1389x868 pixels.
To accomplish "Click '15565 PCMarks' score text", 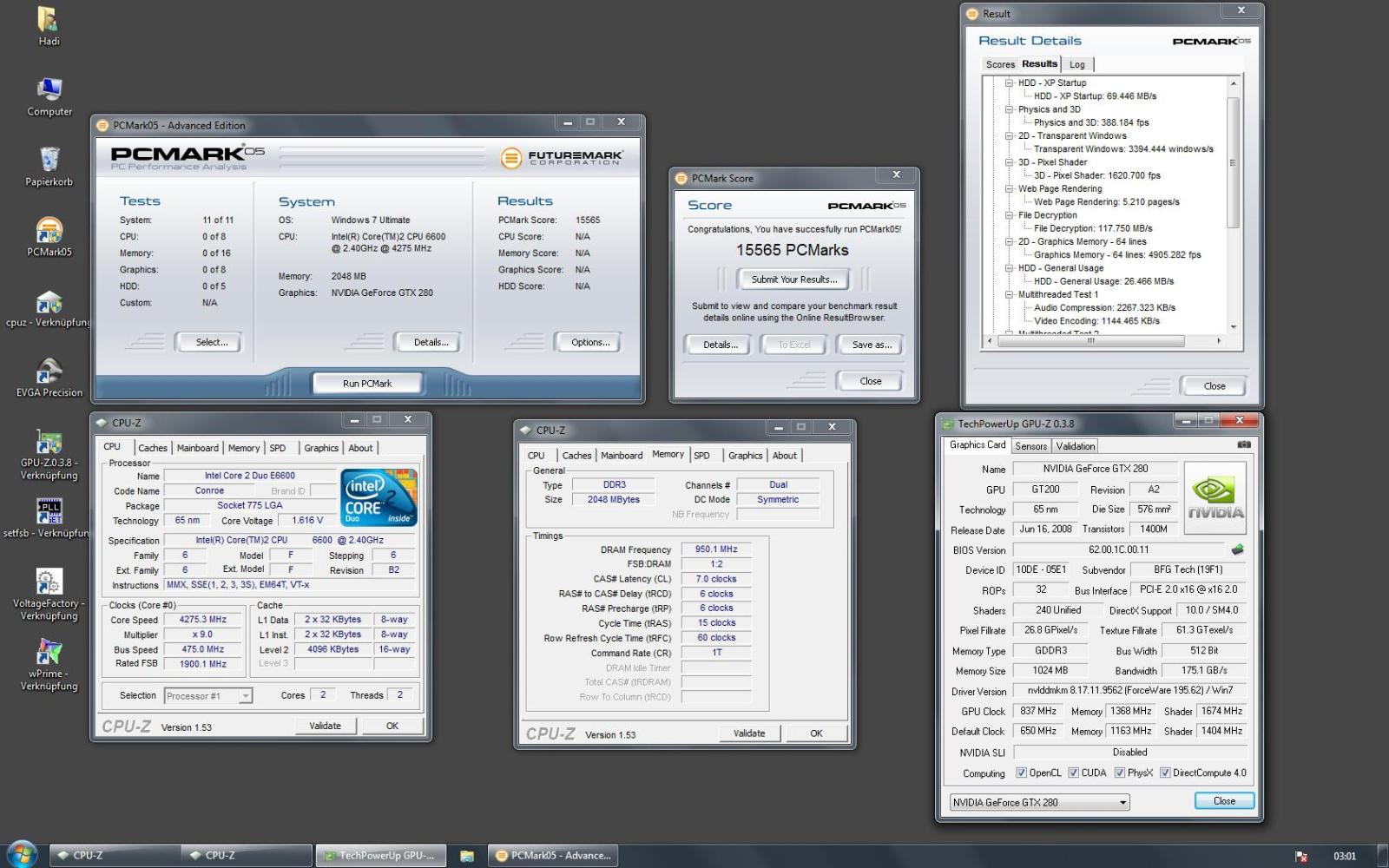I will 793,250.
